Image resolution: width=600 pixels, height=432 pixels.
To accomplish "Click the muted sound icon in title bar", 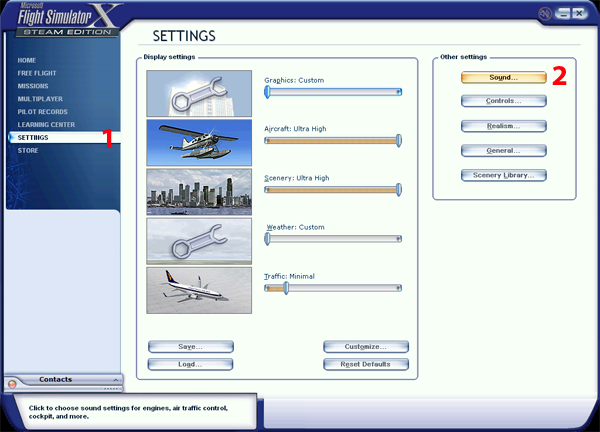I will [545, 14].
